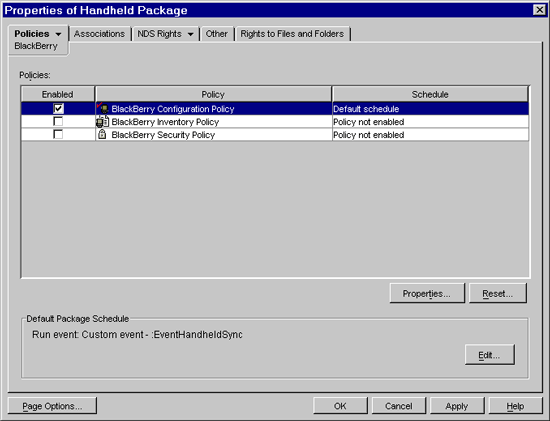
Task: Click the Default schedule cell
Action: [x=430, y=109]
